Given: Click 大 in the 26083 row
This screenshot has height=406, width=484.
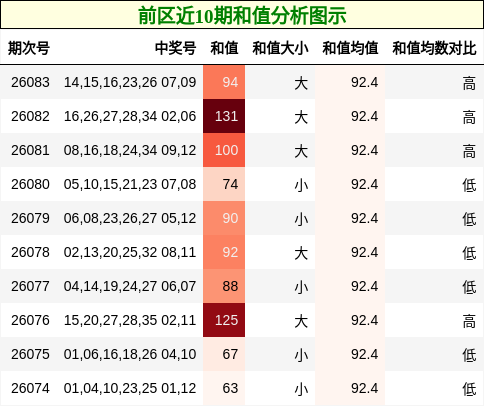Looking at the screenshot, I should coord(301,83).
